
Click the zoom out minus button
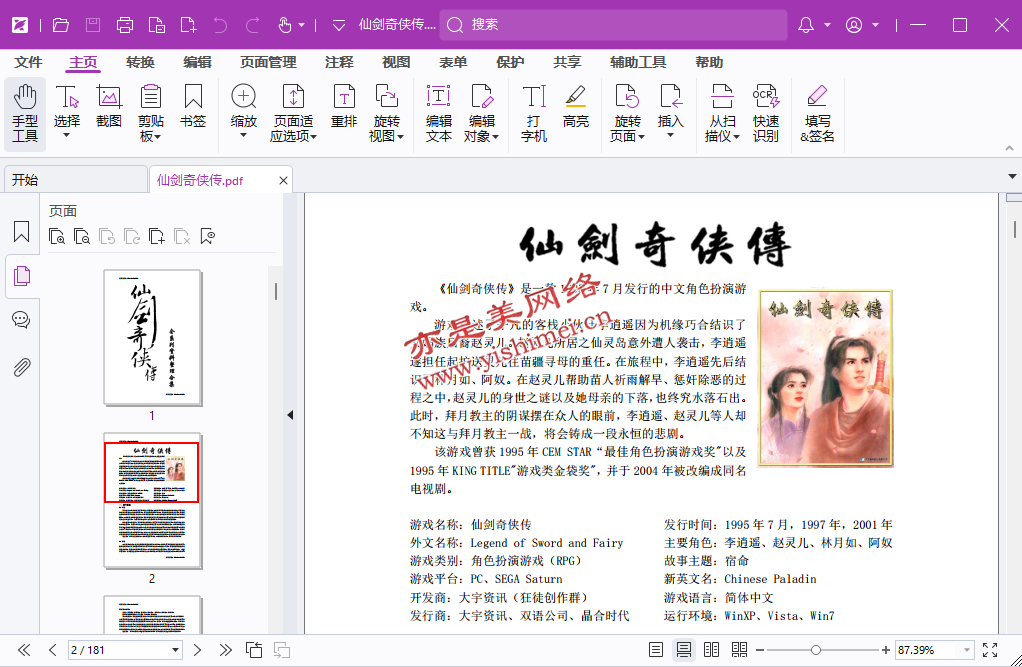(x=760, y=650)
